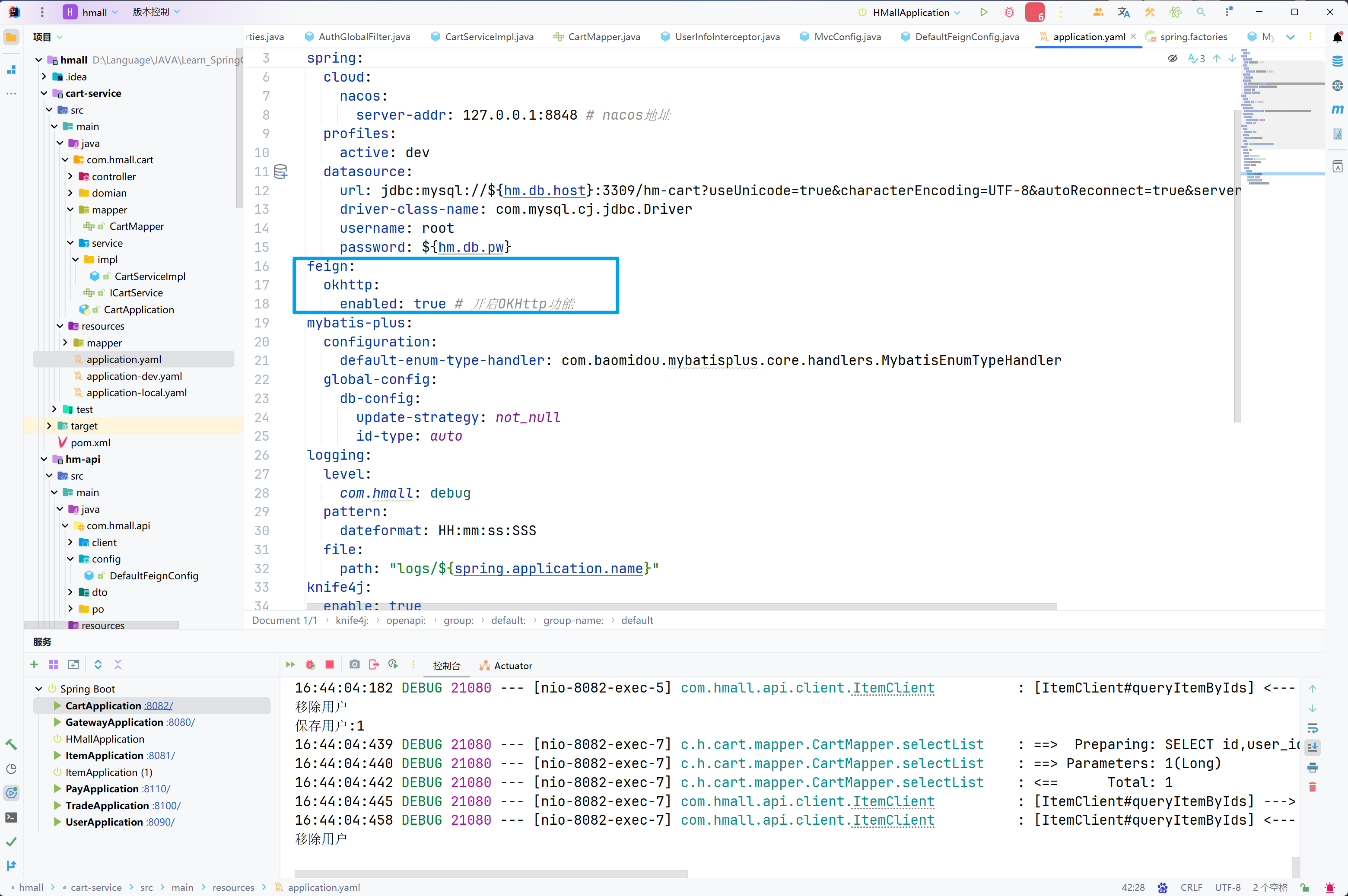Click the Maven tool window icon
The image size is (1348, 896).
coord(1337,109)
